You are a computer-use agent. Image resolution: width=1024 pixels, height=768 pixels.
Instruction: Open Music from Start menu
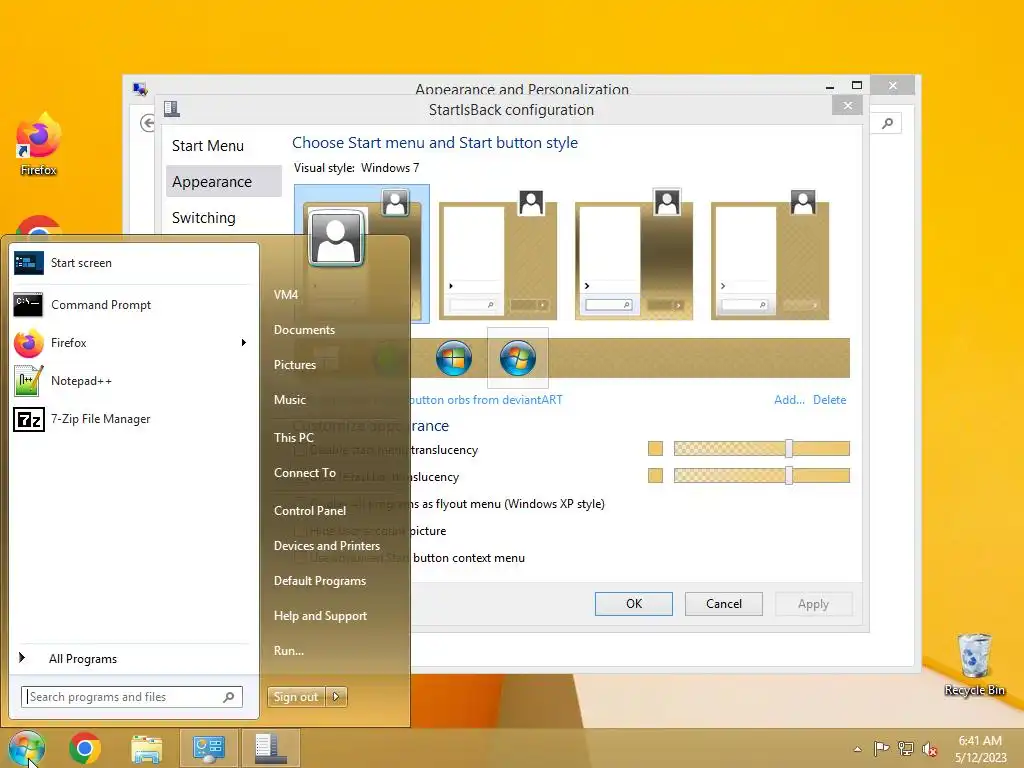click(290, 400)
